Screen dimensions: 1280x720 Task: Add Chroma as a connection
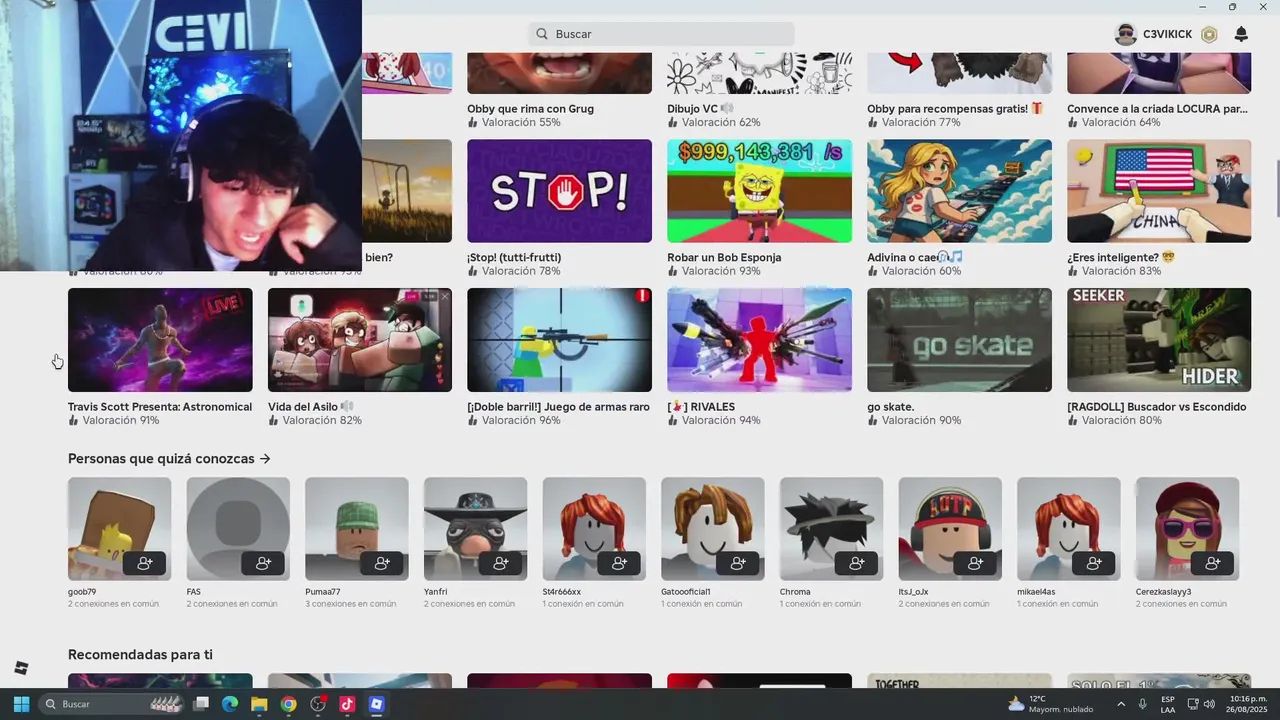point(857,563)
